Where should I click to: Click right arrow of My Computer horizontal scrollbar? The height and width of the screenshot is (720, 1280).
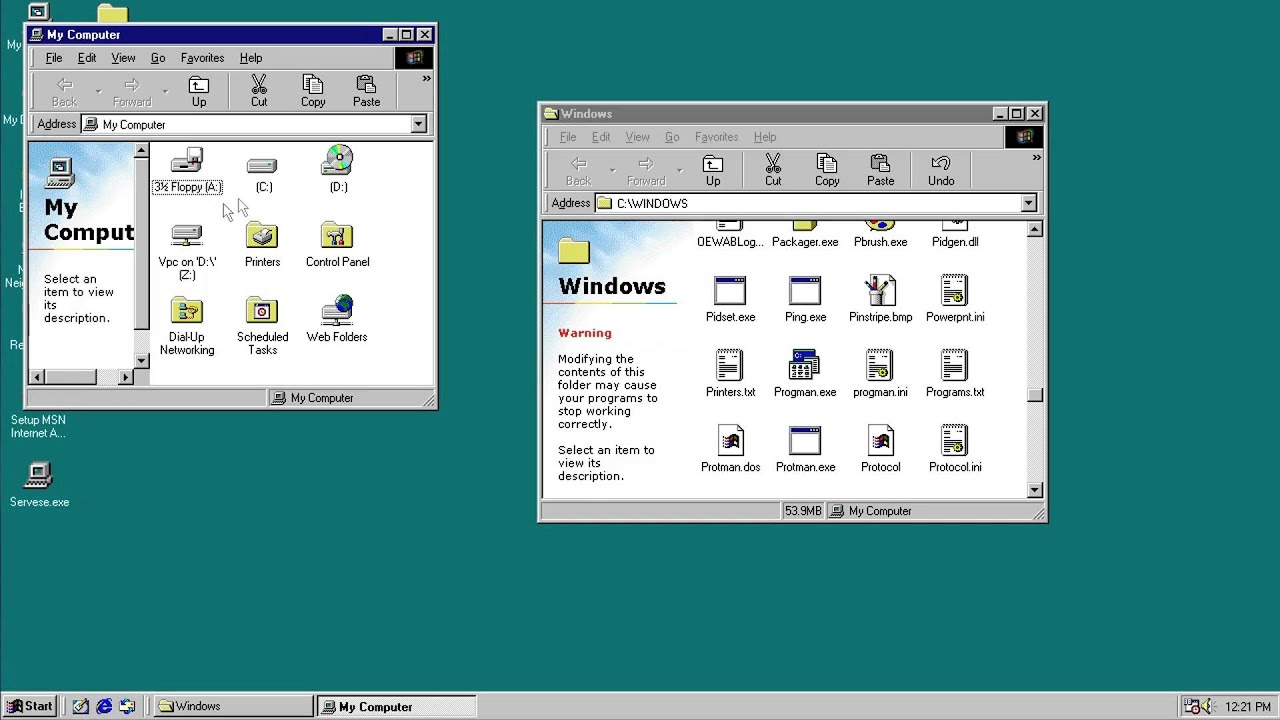click(126, 377)
